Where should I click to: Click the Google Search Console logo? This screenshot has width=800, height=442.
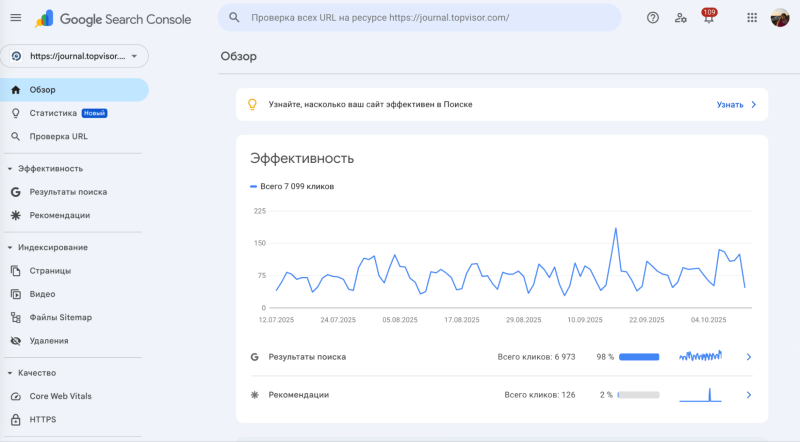point(113,19)
